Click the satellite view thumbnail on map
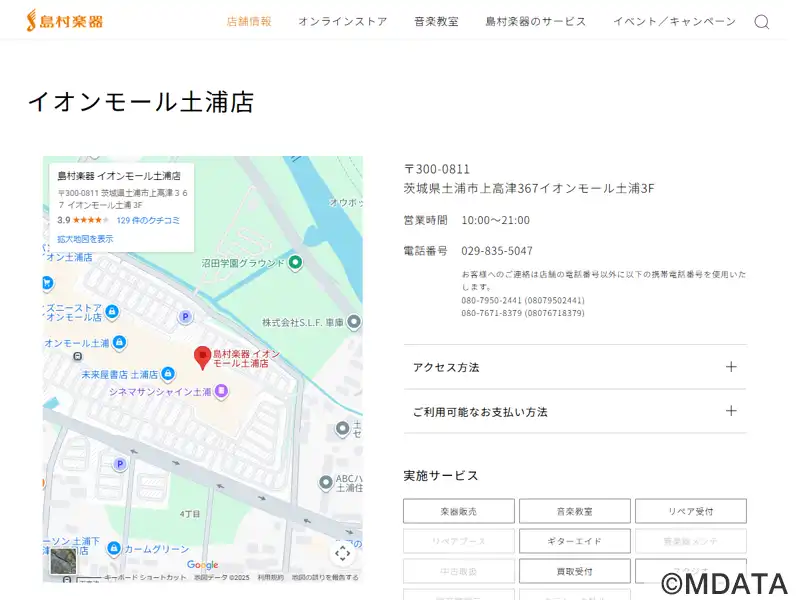 (63, 562)
